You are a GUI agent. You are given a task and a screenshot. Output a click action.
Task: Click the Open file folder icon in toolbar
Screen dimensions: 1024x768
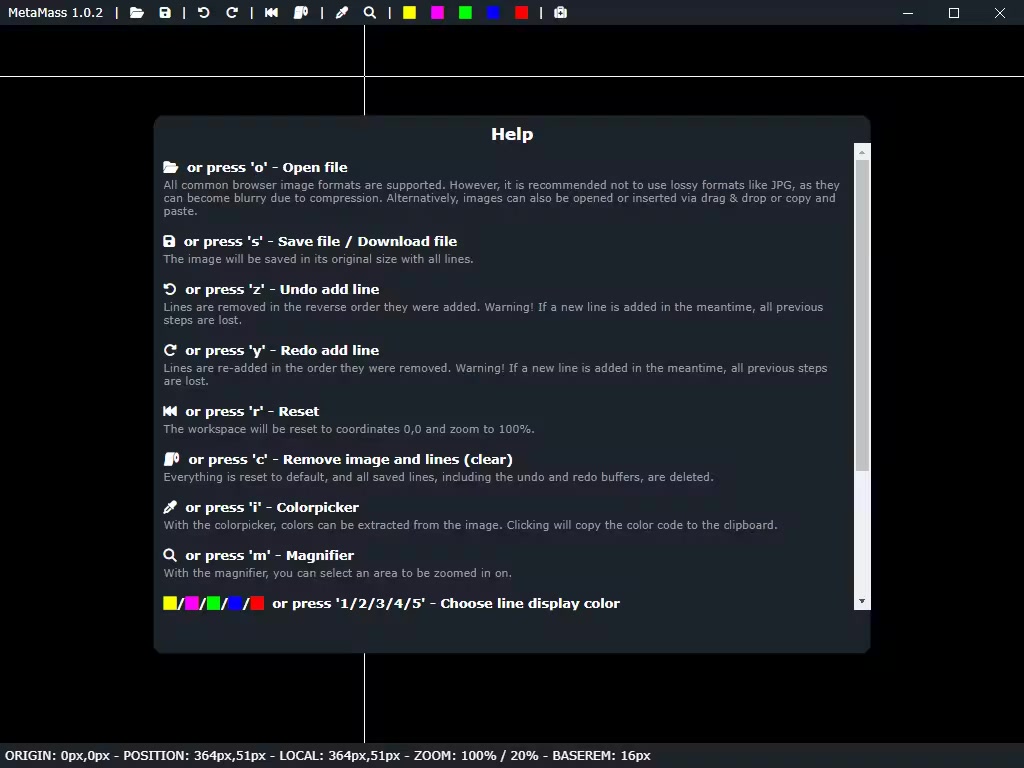[x=137, y=13]
